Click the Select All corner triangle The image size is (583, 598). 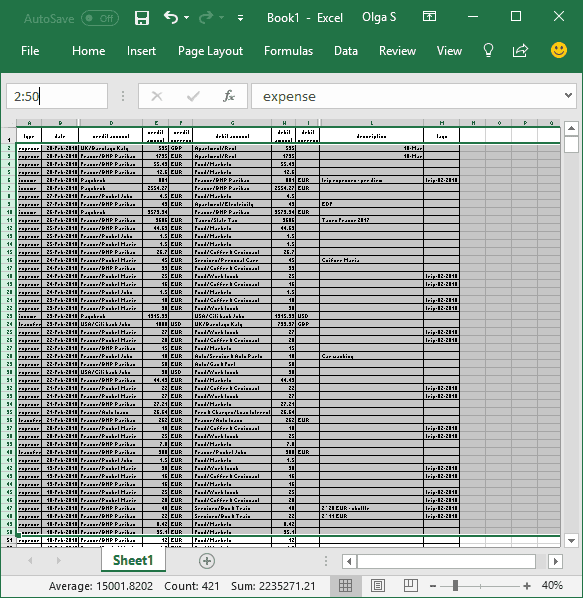tap(8, 123)
